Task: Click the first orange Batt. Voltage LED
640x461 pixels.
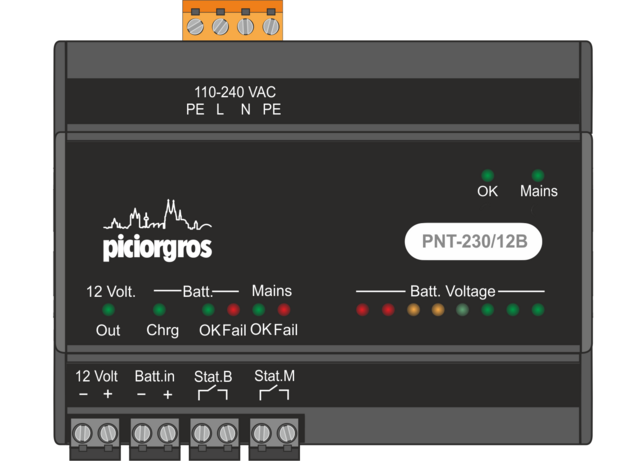Action: tap(413, 310)
